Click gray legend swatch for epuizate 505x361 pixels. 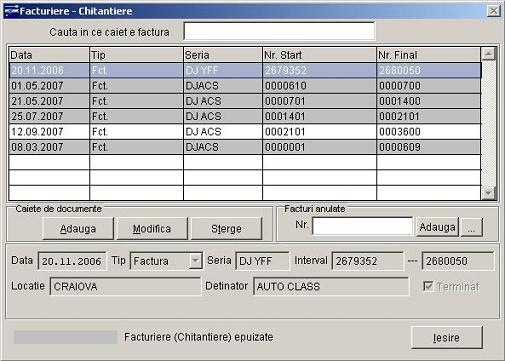(65, 337)
